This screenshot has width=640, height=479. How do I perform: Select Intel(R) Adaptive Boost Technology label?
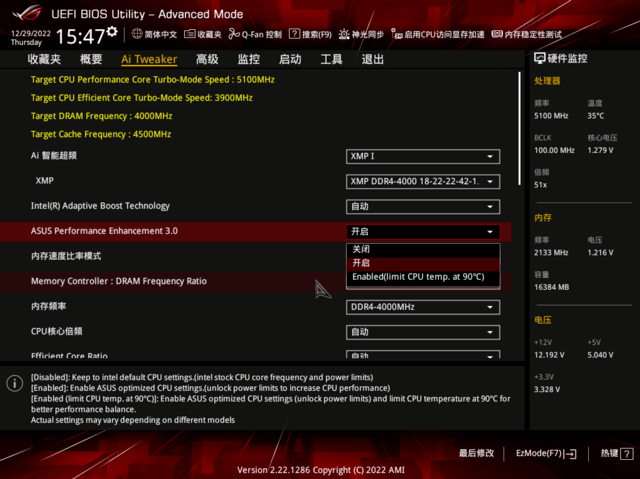100,206
